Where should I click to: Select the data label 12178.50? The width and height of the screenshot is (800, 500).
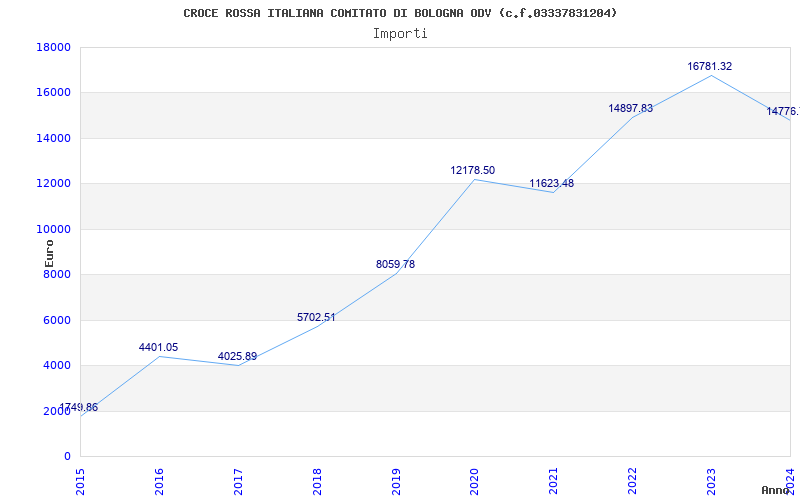pyautogui.click(x=472, y=170)
